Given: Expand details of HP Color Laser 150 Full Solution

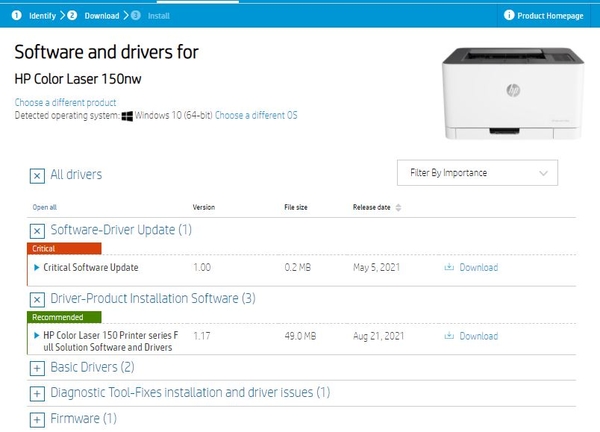Looking at the screenshot, I should [x=37, y=335].
